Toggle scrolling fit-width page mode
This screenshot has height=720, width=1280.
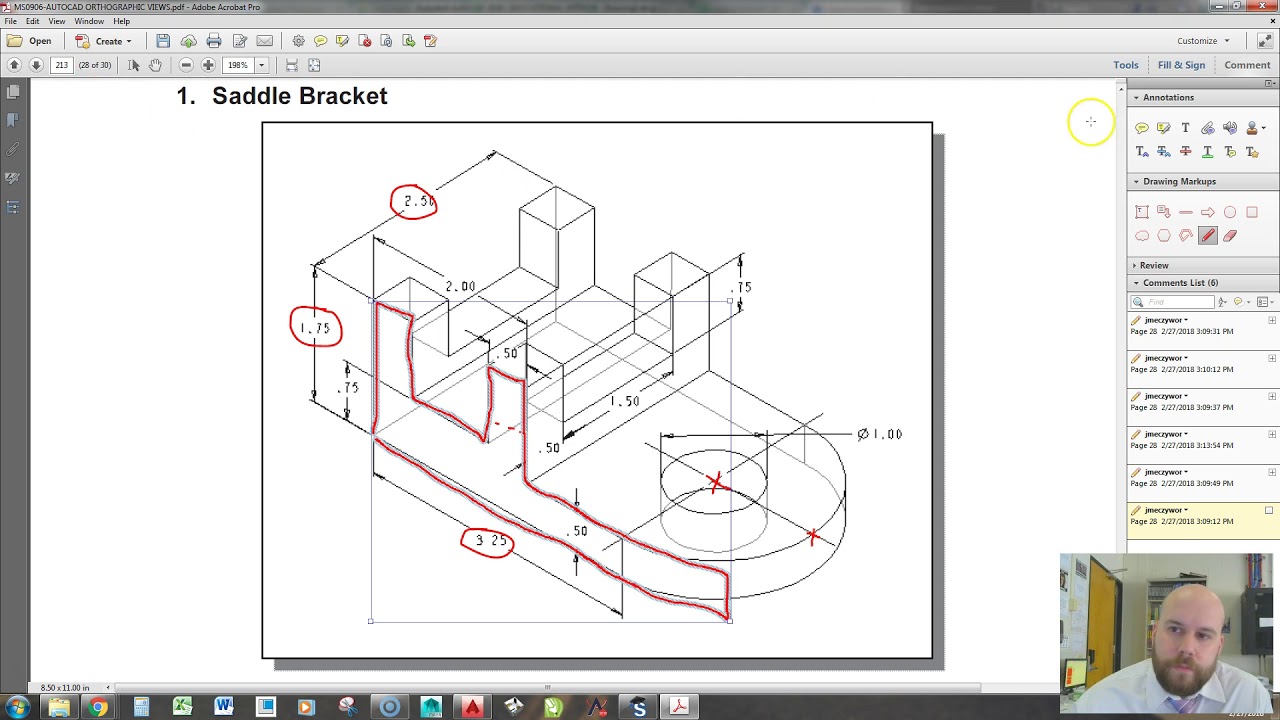click(291, 65)
